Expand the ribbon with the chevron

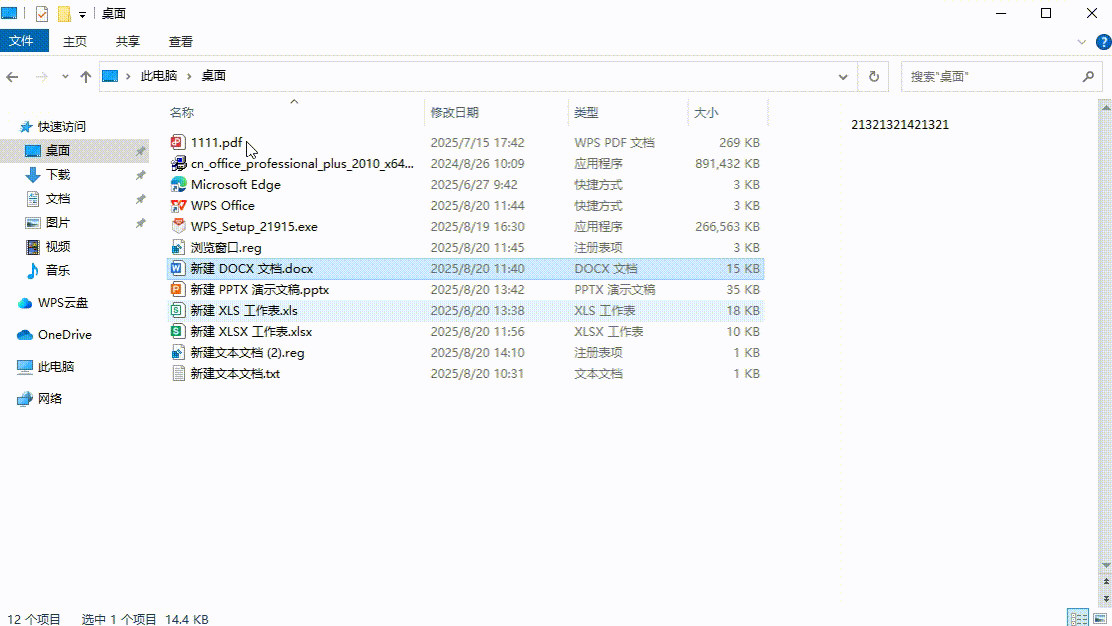1082,42
